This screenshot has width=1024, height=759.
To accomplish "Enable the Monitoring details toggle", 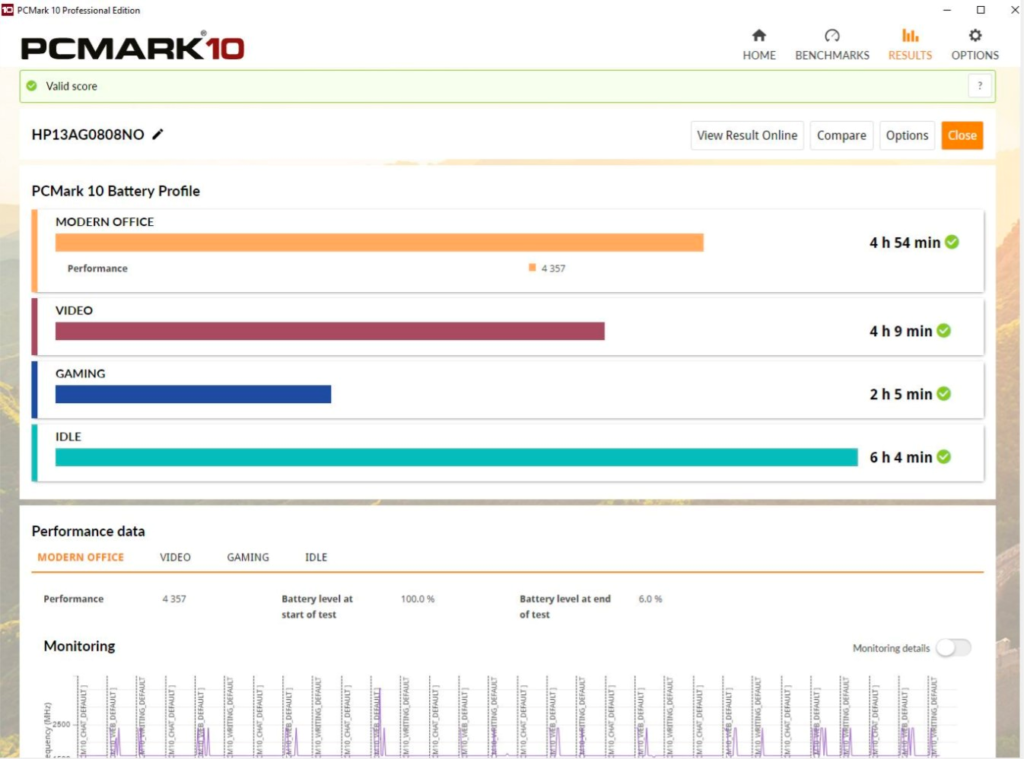I will (x=952, y=647).
